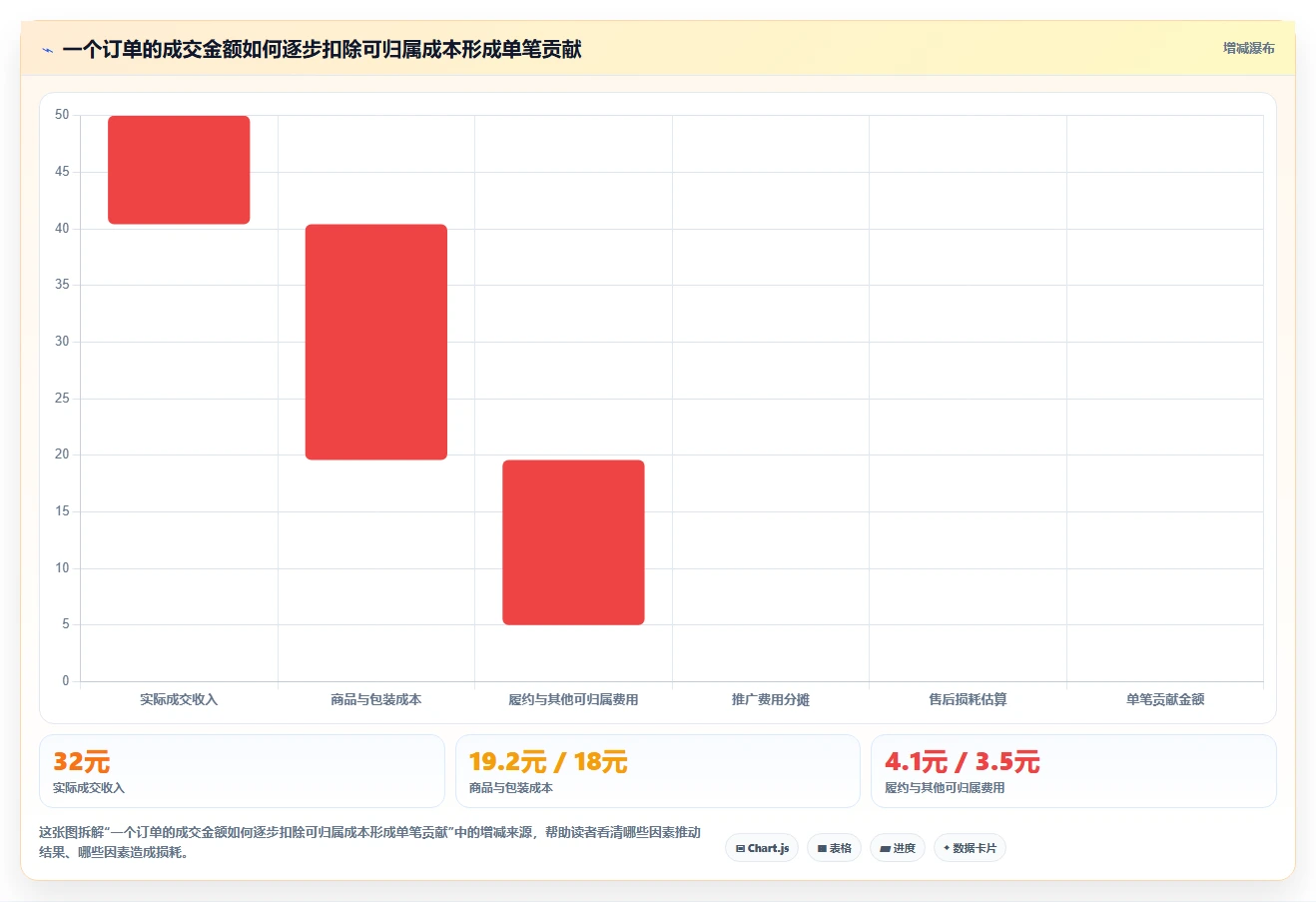Screen dimensions: 1316x902
Task: Click the y-axis value 25
Action: 62,399
